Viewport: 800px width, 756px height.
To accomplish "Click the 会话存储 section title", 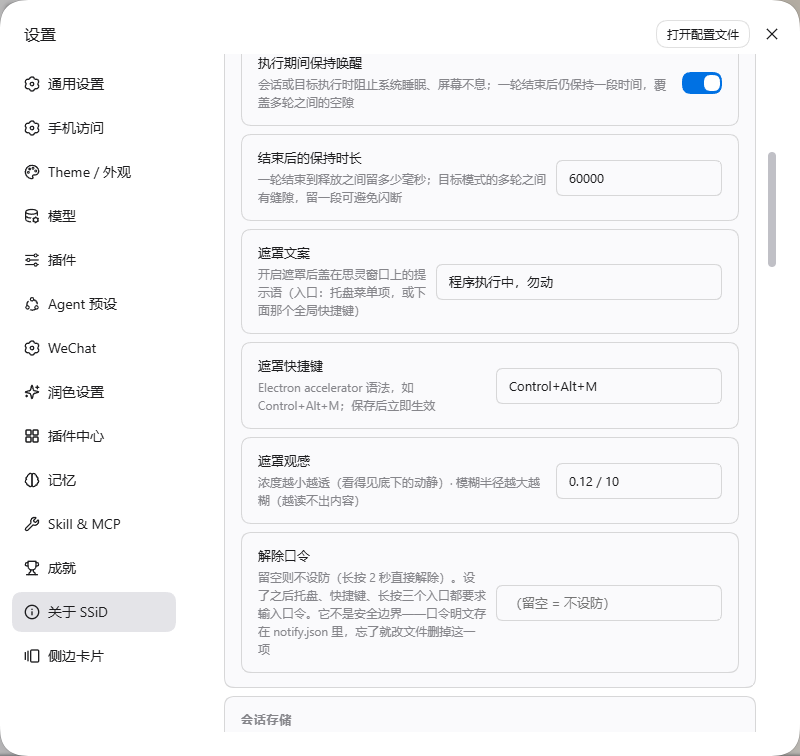I will [x=266, y=720].
